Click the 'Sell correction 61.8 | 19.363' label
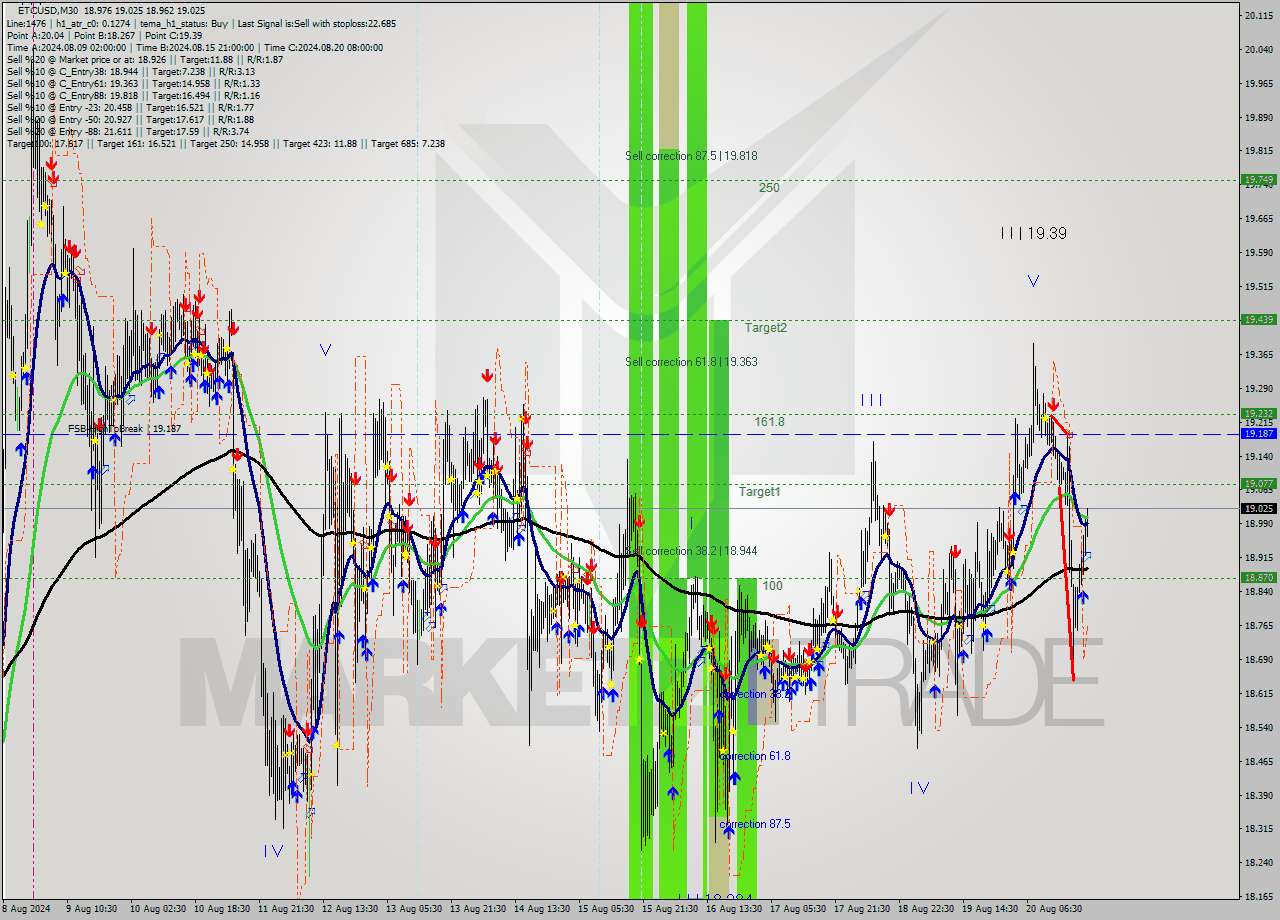The height and width of the screenshot is (920, 1280). click(691, 362)
